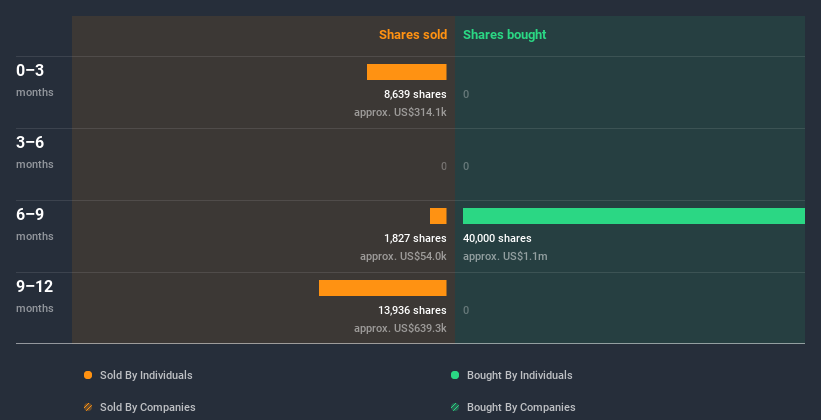Screen dimensions: 821x420
Task: Click the Shares sold column header
Action: 413,35
